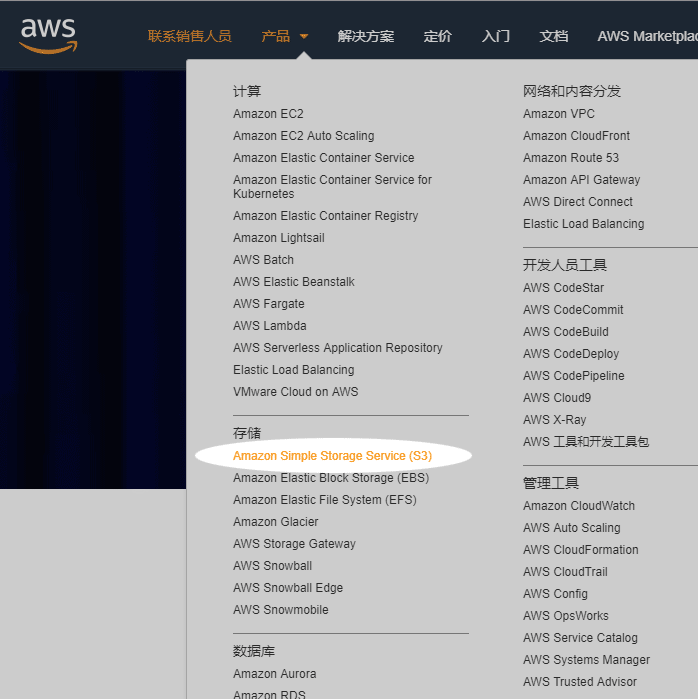698x699 pixels.
Task: Open Elastic Load Balancing under 网络和内容分发
Action: coord(583,223)
